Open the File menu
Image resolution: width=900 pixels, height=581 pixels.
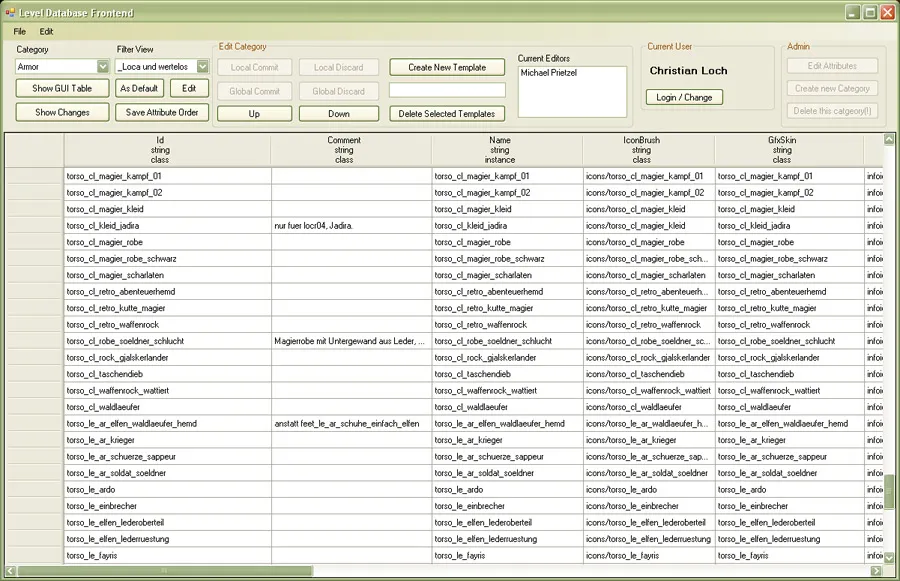[x=20, y=32]
